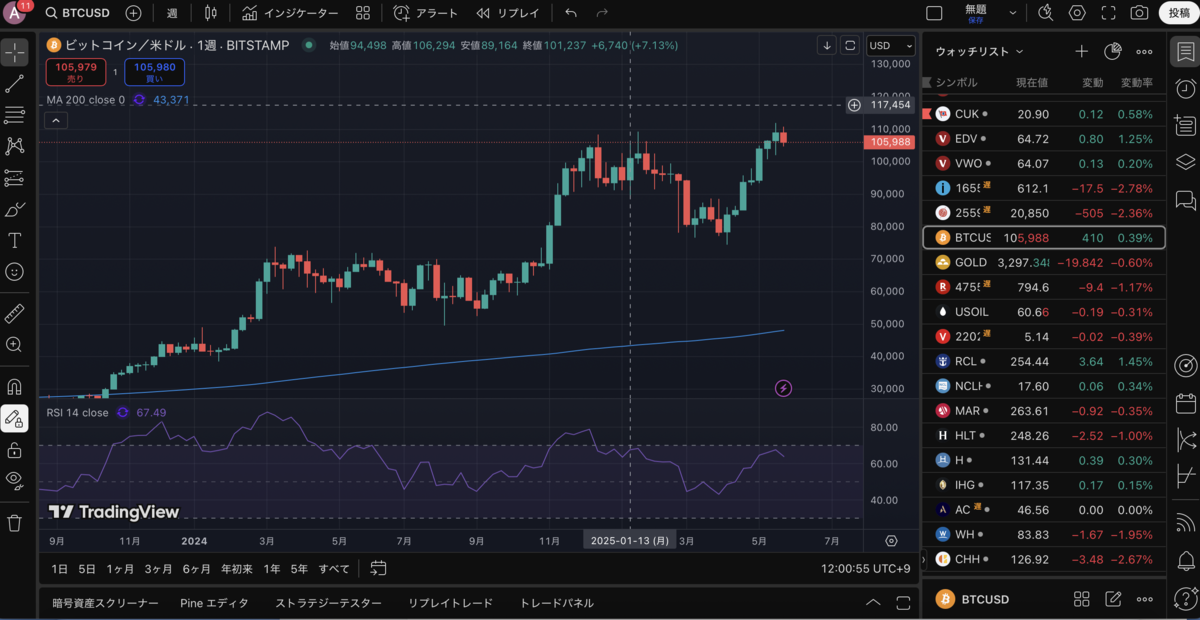The height and width of the screenshot is (620, 1200).
Task: Activate the zoom in tool
Action: click(15, 344)
